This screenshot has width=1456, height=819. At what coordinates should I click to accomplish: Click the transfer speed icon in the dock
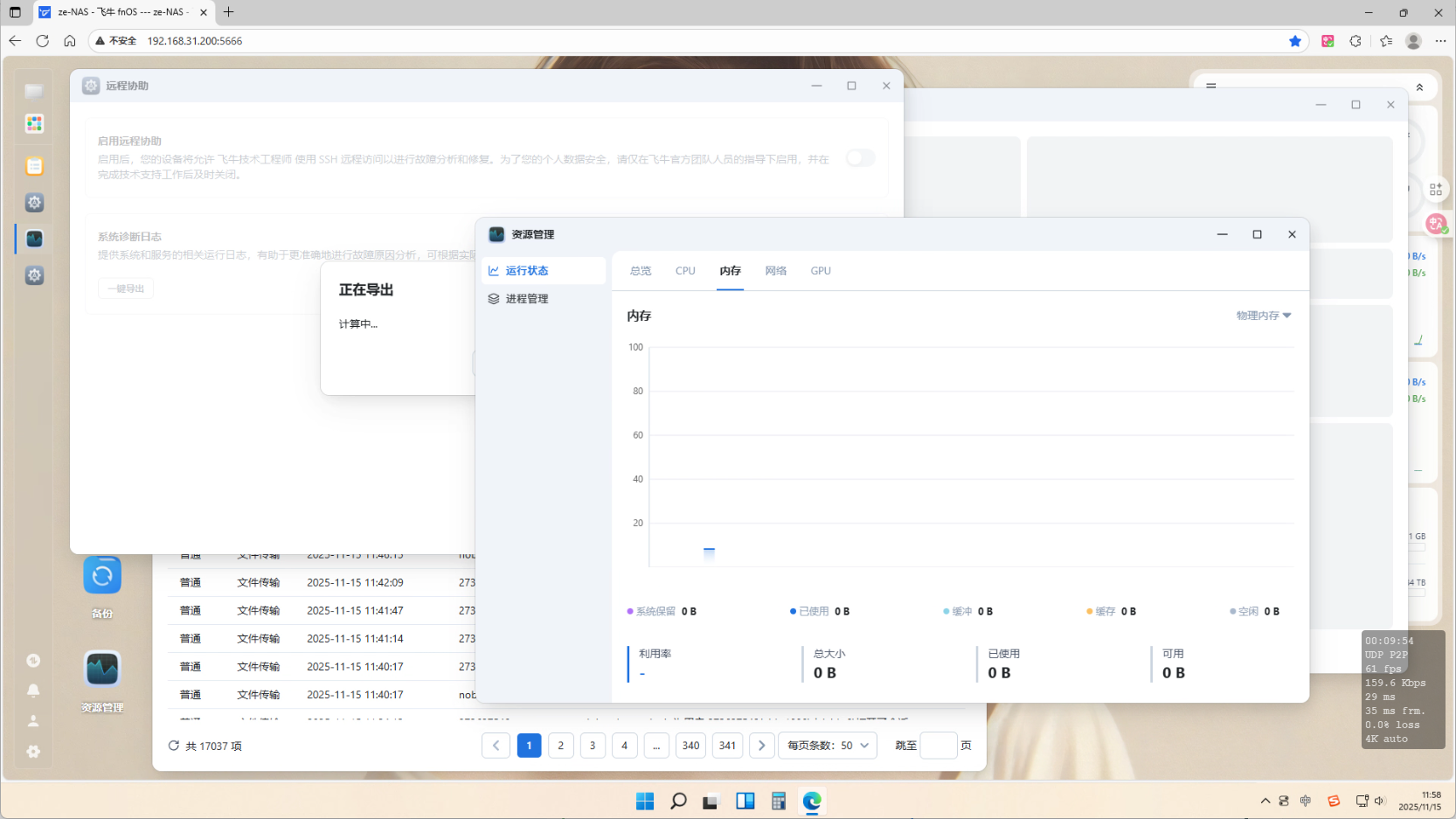[x=33, y=660]
